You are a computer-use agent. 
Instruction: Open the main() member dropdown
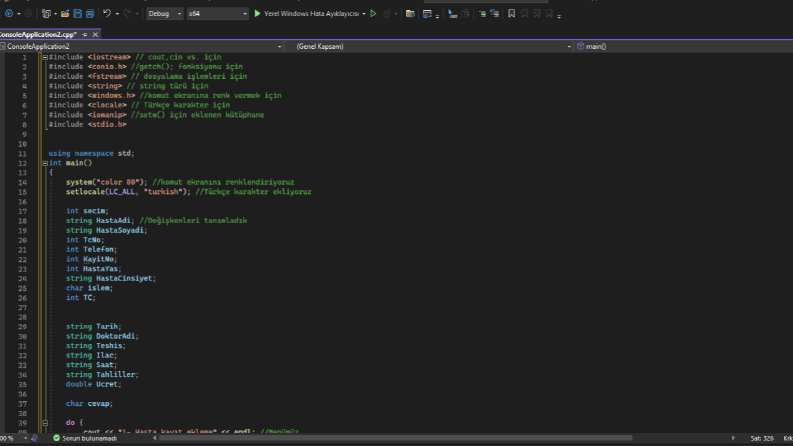(x=684, y=46)
